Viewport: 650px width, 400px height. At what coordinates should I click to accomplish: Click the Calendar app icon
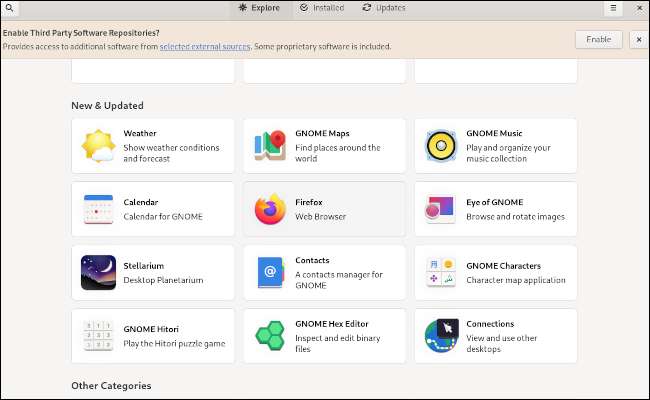98,209
